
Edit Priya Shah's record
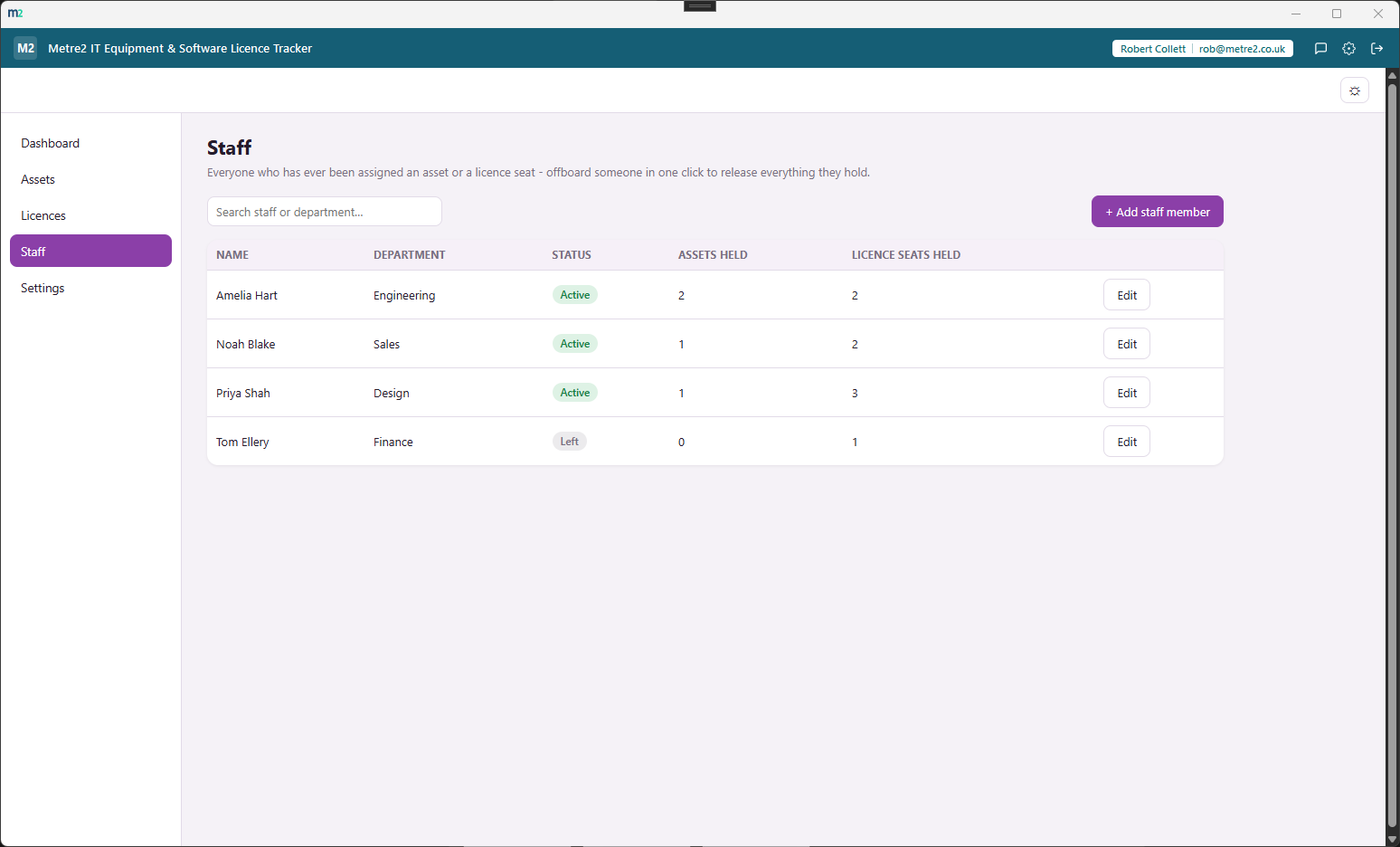(x=1127, y=393)
